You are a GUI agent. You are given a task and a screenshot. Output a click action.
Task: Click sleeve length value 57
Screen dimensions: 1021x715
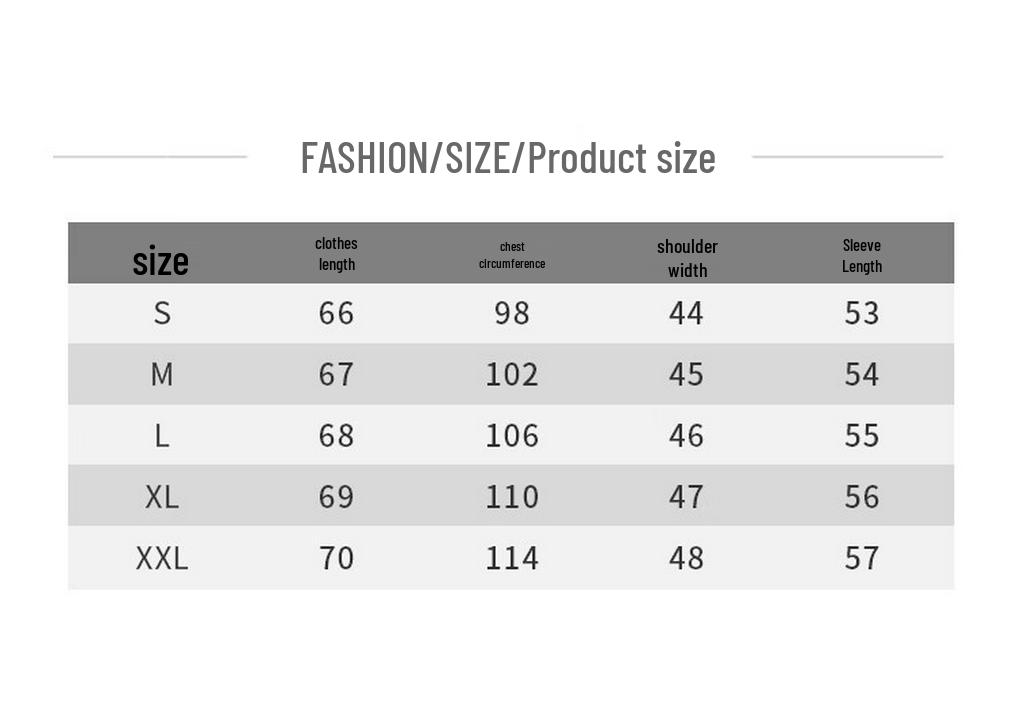click(x=862, y=558)
